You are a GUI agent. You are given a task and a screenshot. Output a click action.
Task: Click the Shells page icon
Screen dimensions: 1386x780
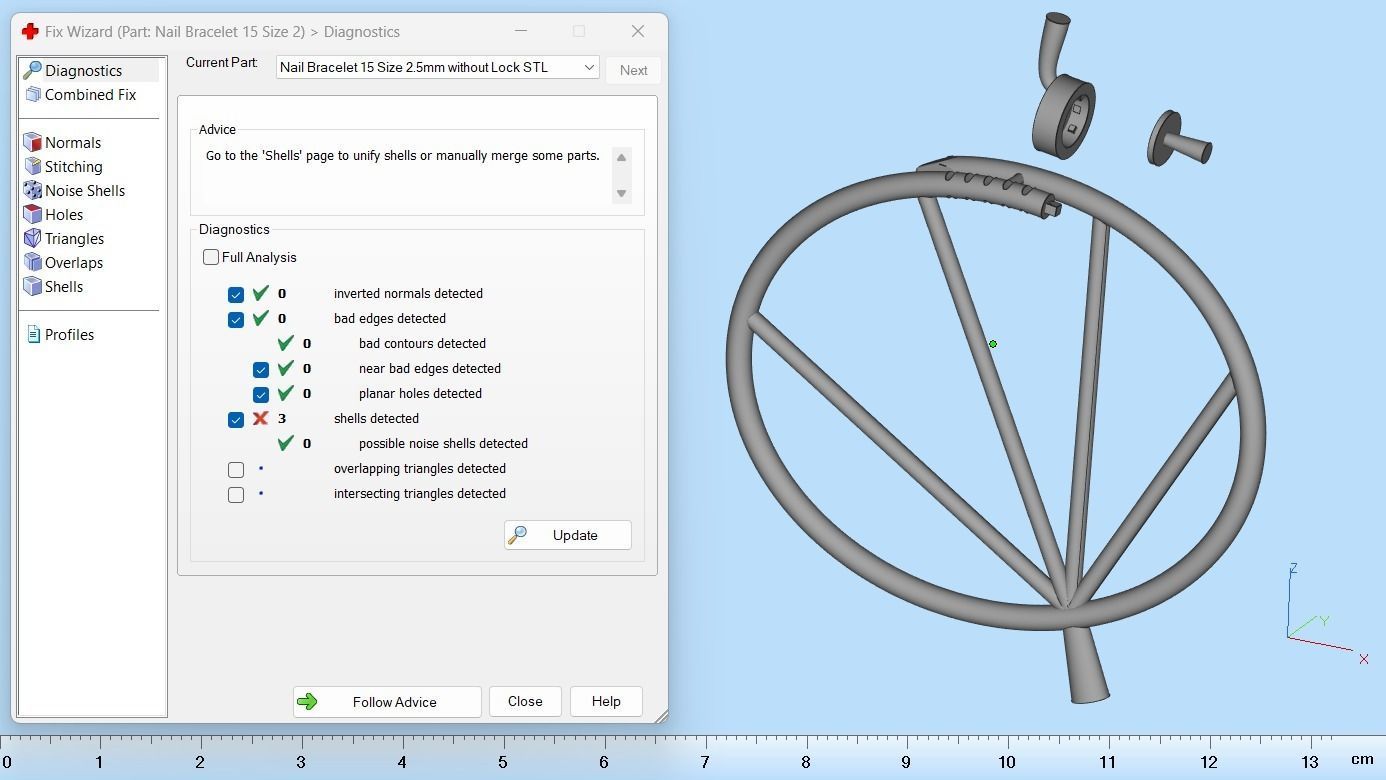pos(32,286)
